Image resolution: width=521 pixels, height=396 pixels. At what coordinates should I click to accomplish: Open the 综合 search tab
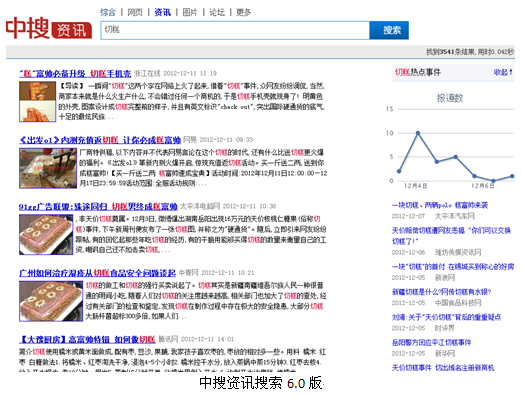108,13
